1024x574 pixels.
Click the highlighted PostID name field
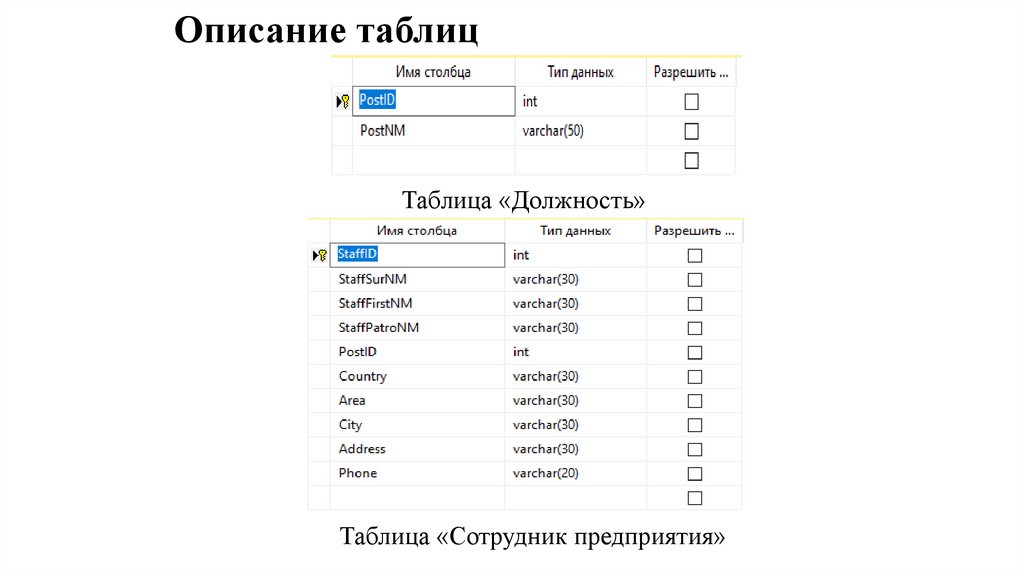434,101
